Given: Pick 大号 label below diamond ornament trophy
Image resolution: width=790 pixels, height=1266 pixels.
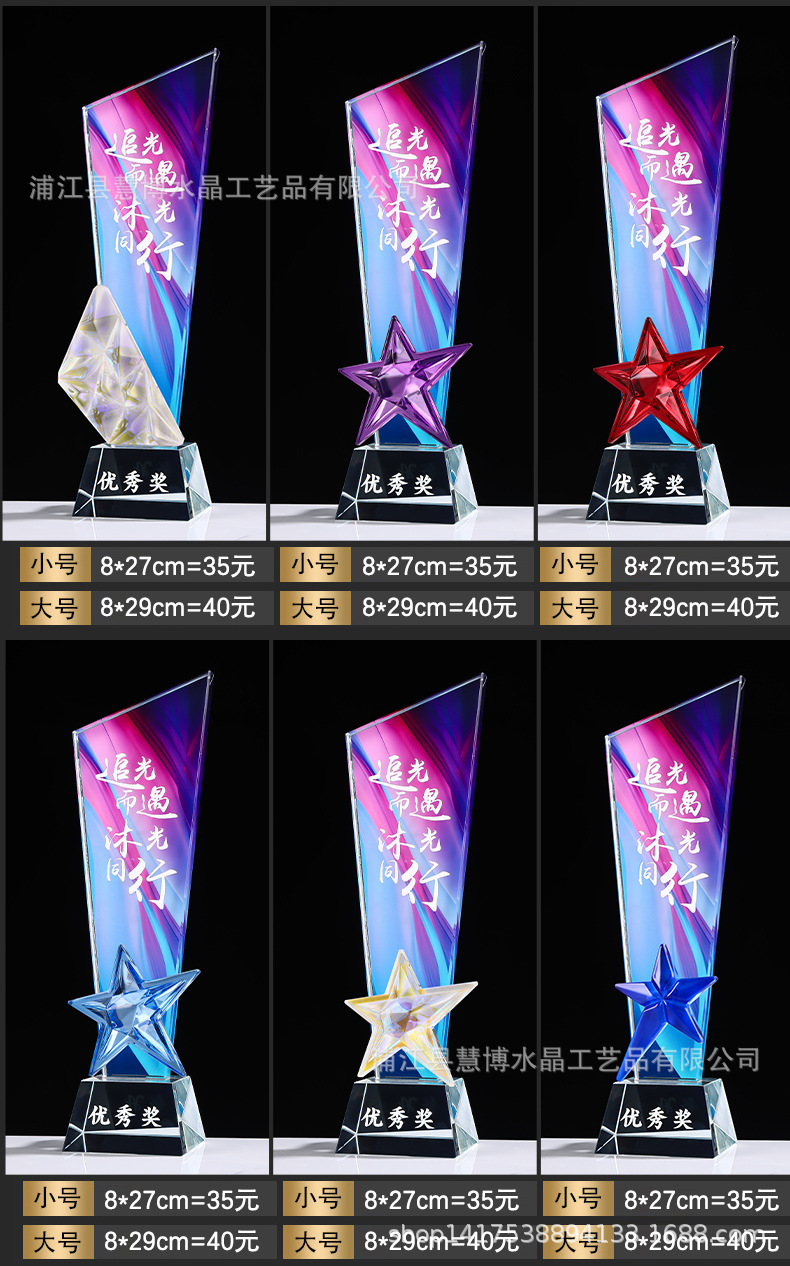Looking at the screenshot, I should (54, 608).
